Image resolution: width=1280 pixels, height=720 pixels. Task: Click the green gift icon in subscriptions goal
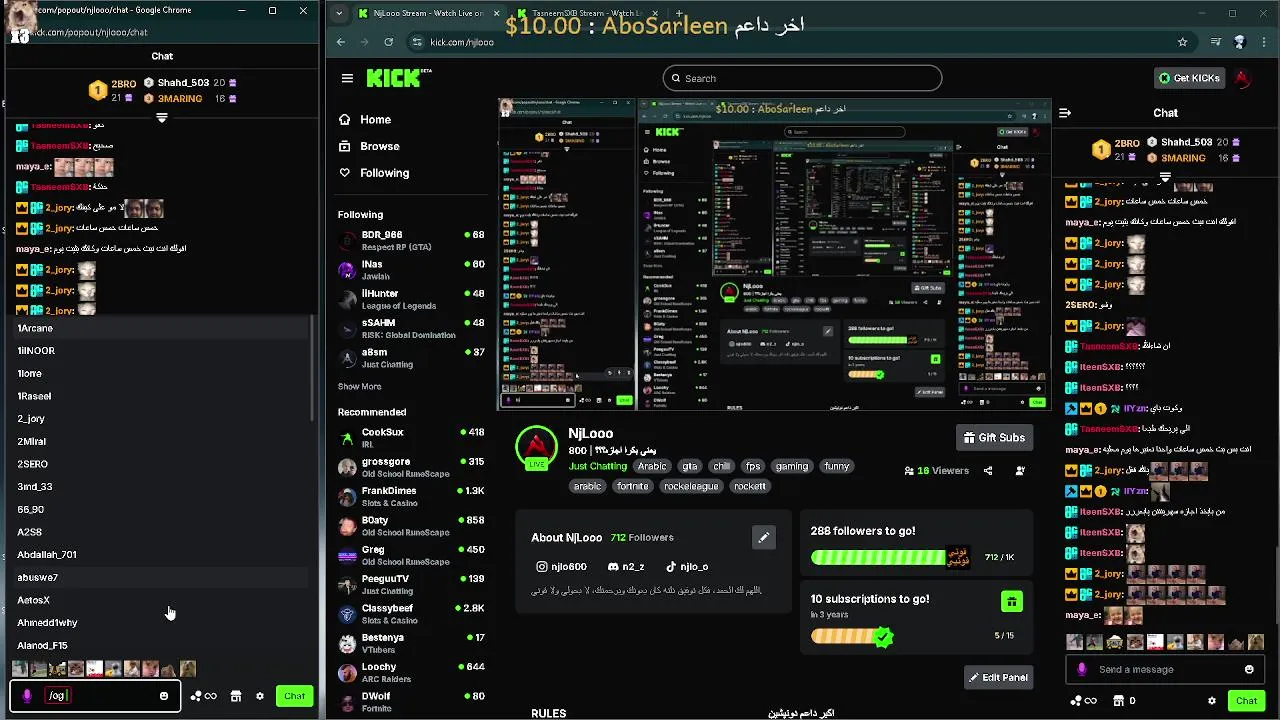click(x=1012, y=601)
